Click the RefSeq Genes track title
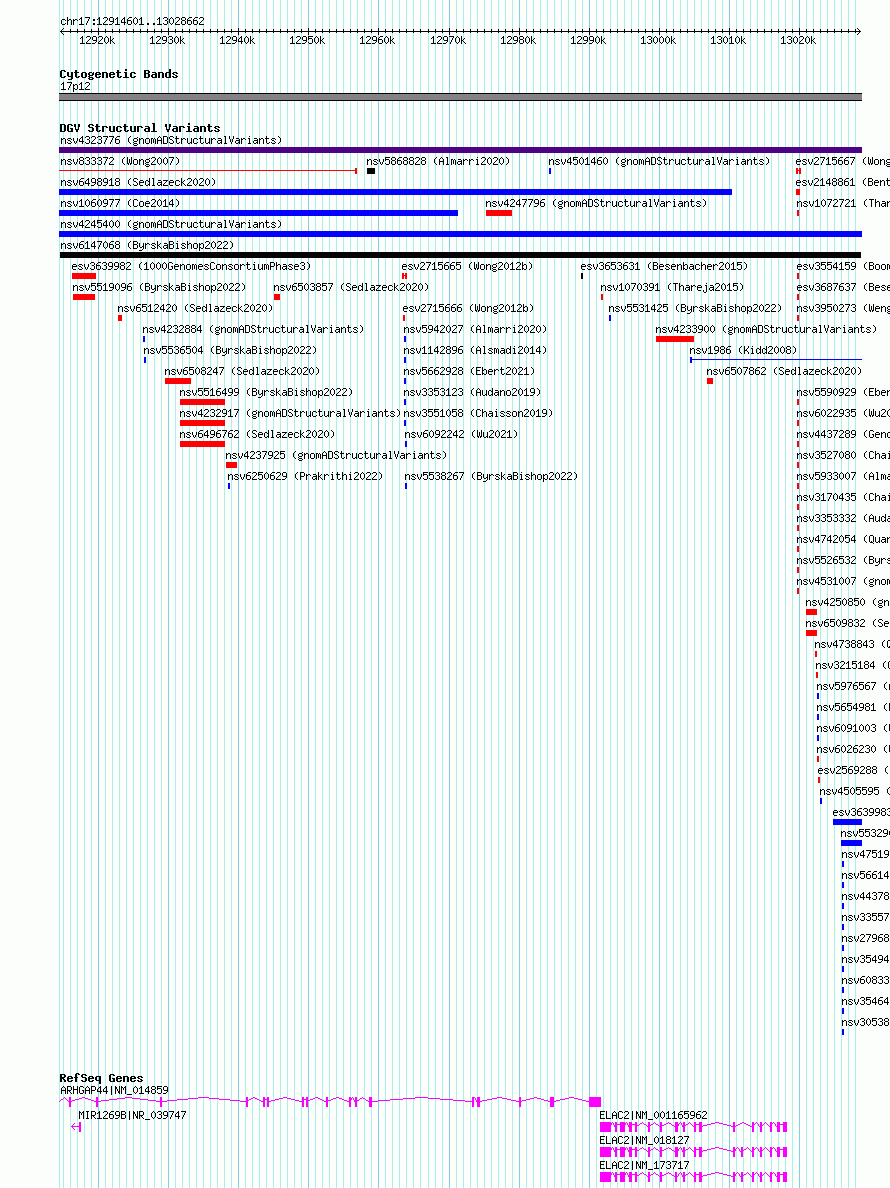Image resolution: width=890 pixels, height=1188 pixels. pyautogui.click(x=101, y=1078)
